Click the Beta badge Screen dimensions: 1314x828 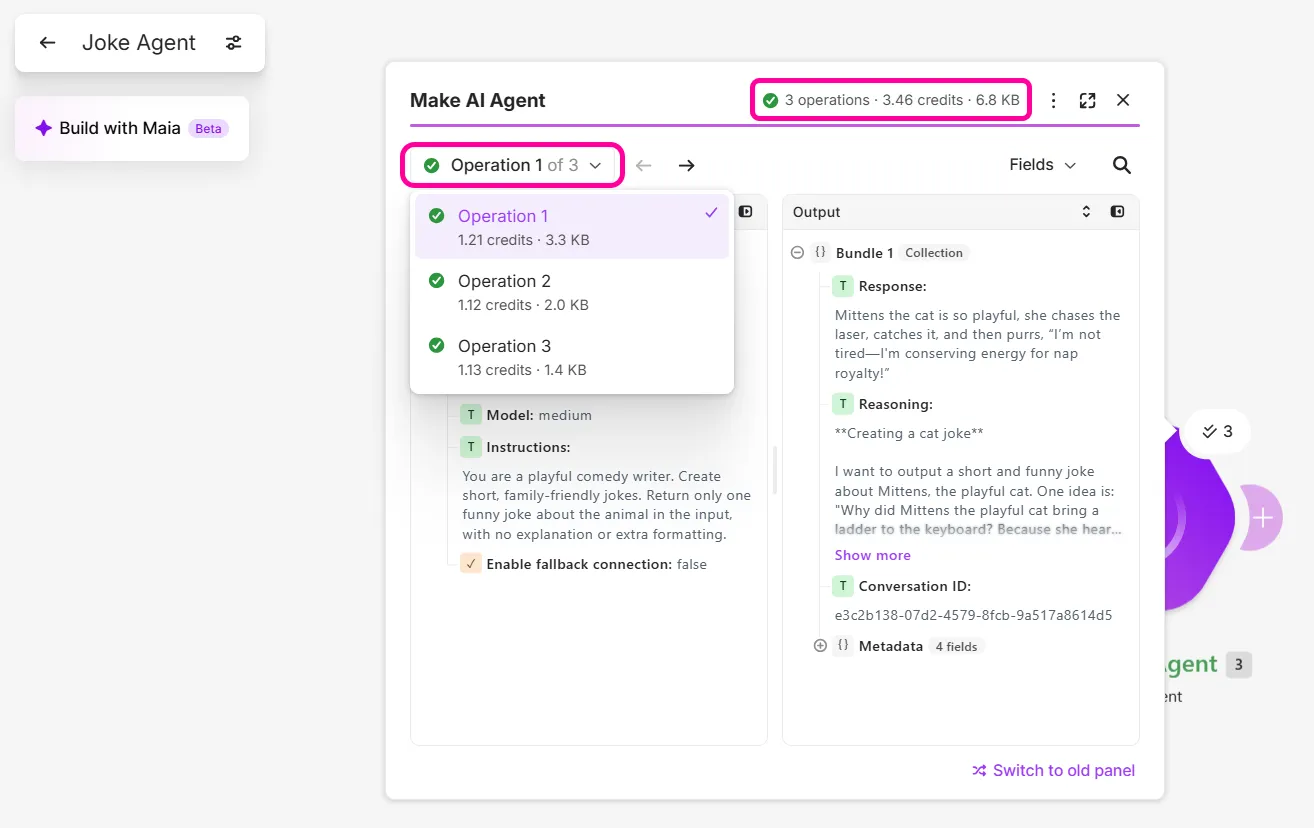pyautogui.click(x=208, y=128)
